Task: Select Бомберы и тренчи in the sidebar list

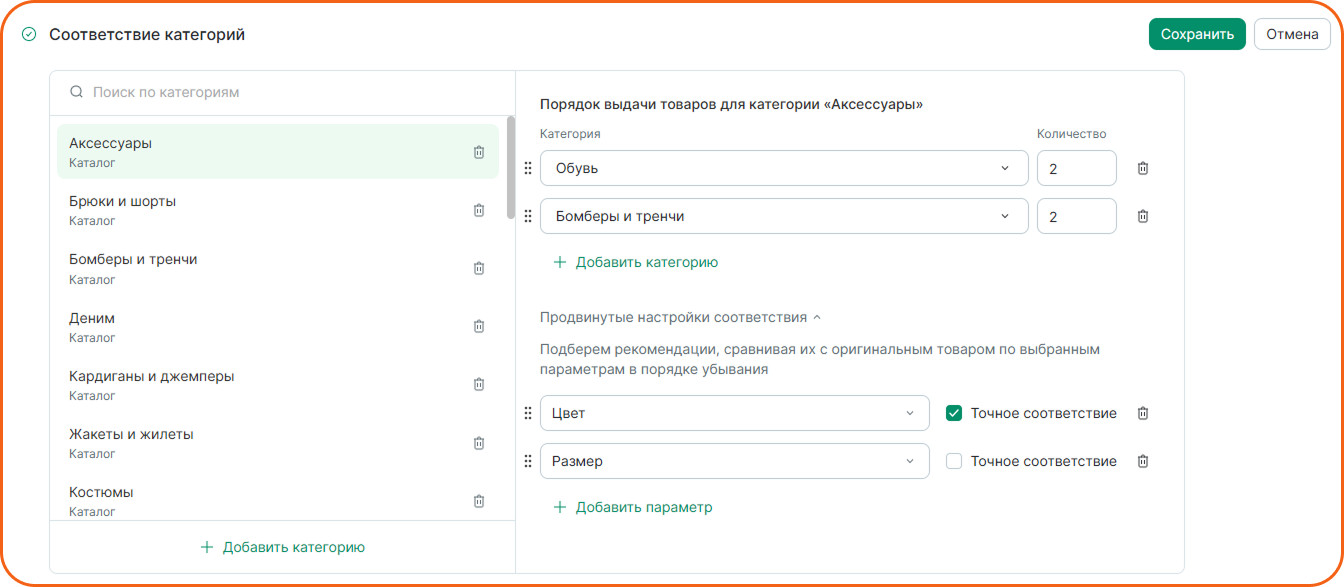Action: click(x=278, y=268)
